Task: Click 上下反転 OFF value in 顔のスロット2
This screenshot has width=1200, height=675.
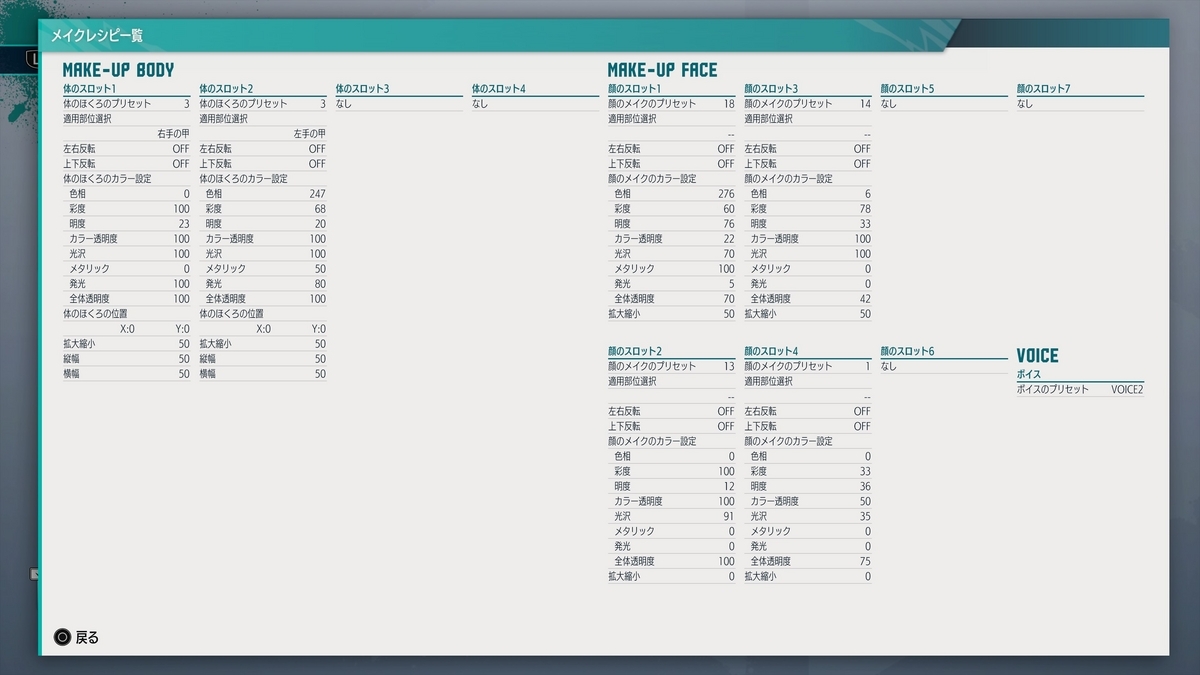Action: 726,427
